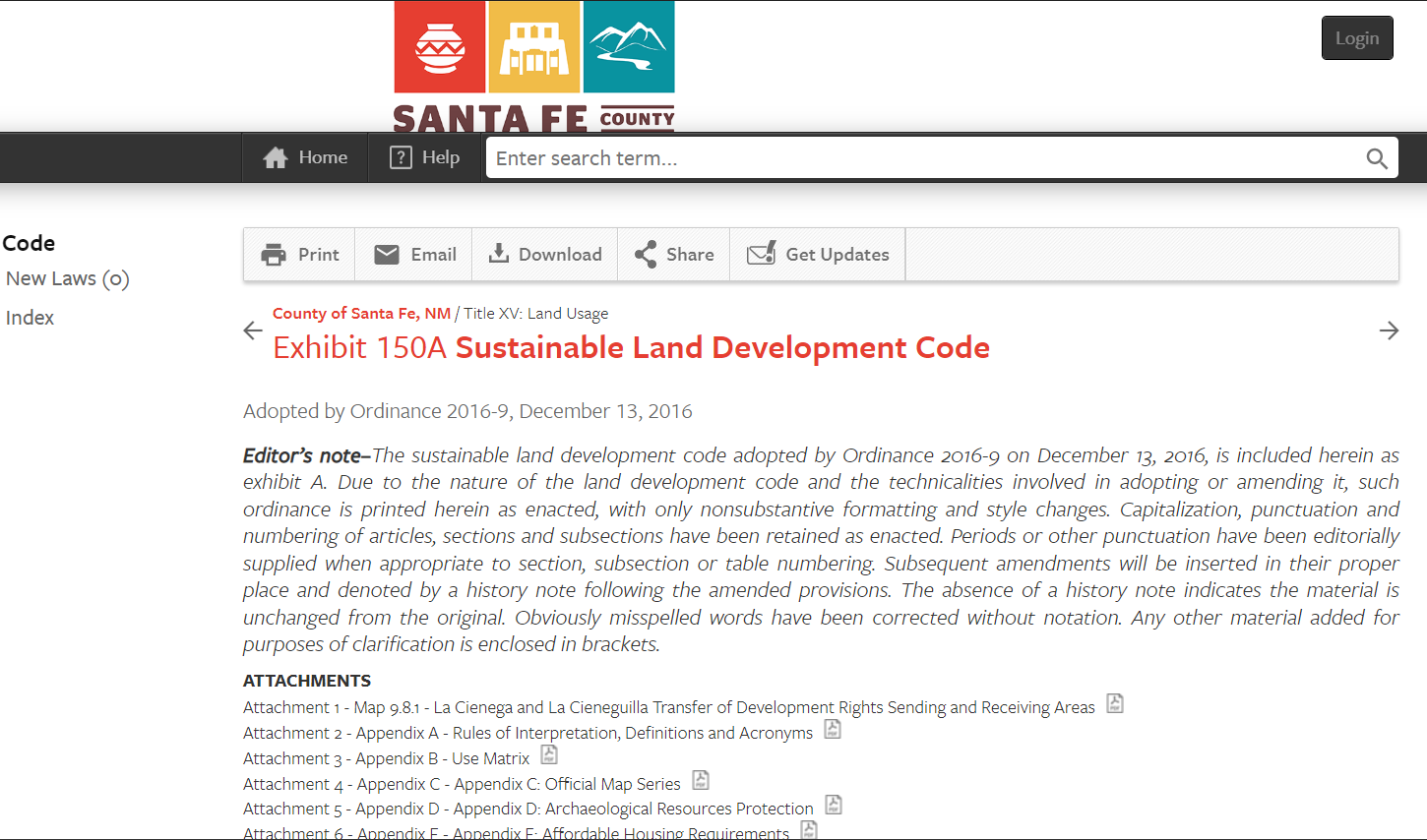This screenshot has width=1427, height=840.
Task: Click the search magnifying glass icon
Action: click(x=1376, y=157)
